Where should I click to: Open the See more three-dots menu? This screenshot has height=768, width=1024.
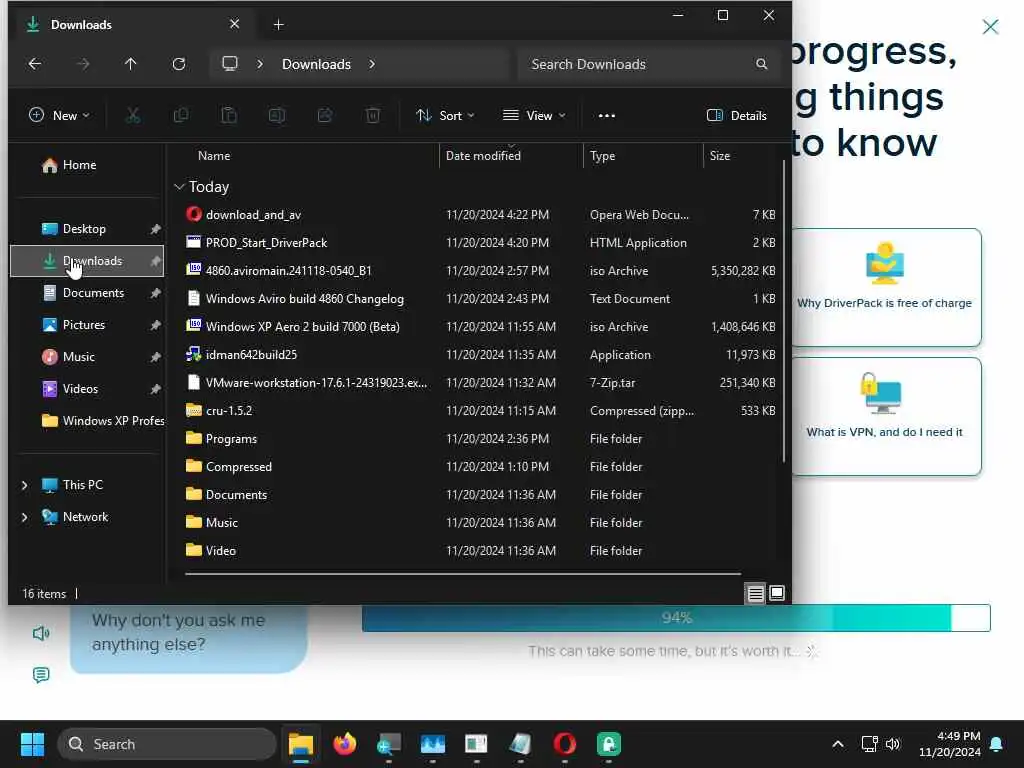(607, 116)
